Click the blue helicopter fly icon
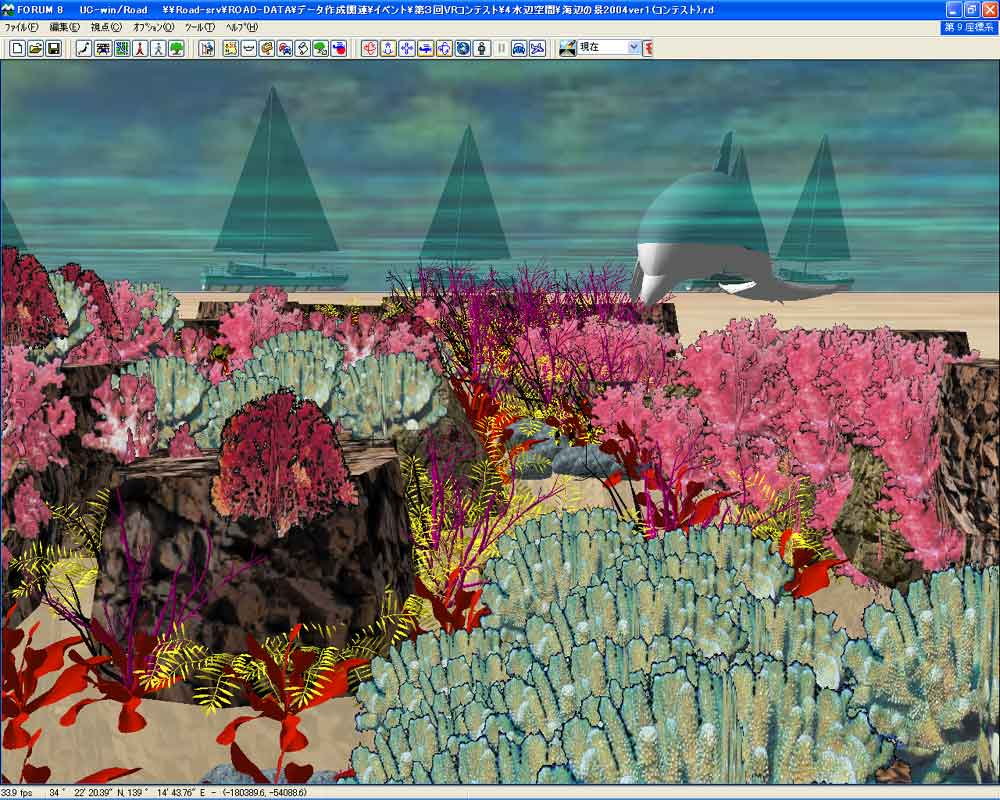1000x800 pixels. 425,48
